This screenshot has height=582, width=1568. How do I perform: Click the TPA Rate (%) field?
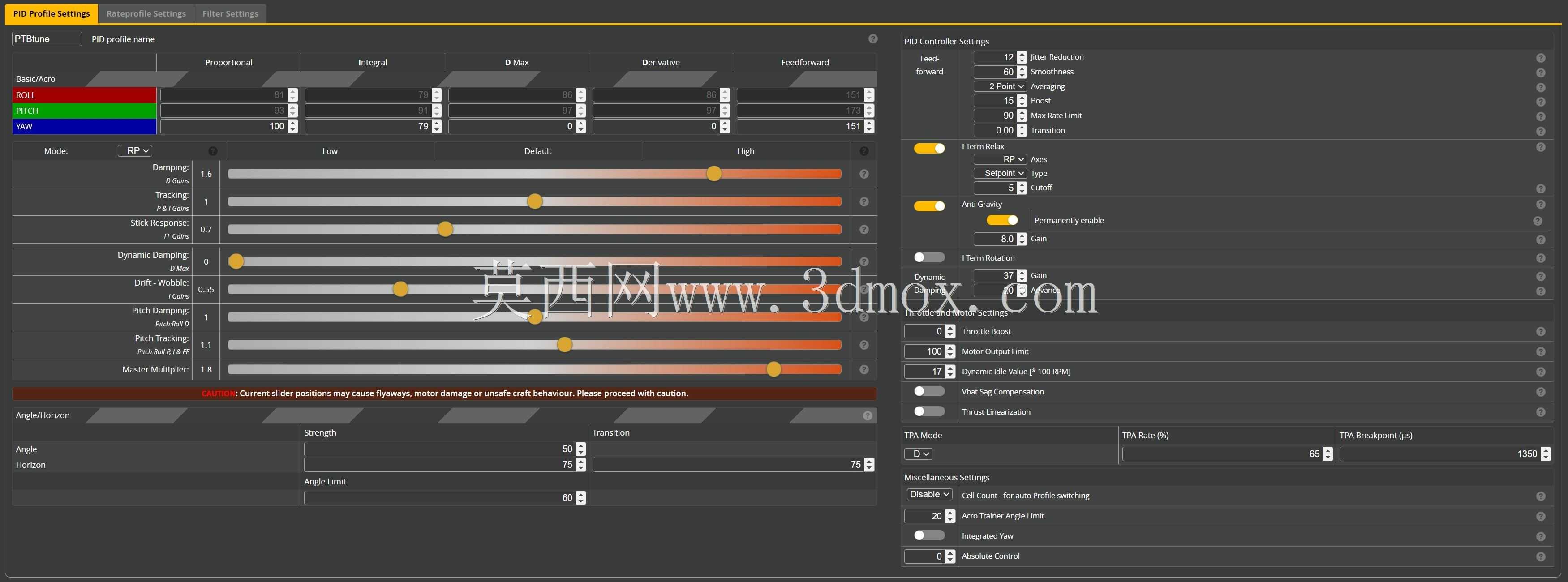click(x=1227, y=454)
